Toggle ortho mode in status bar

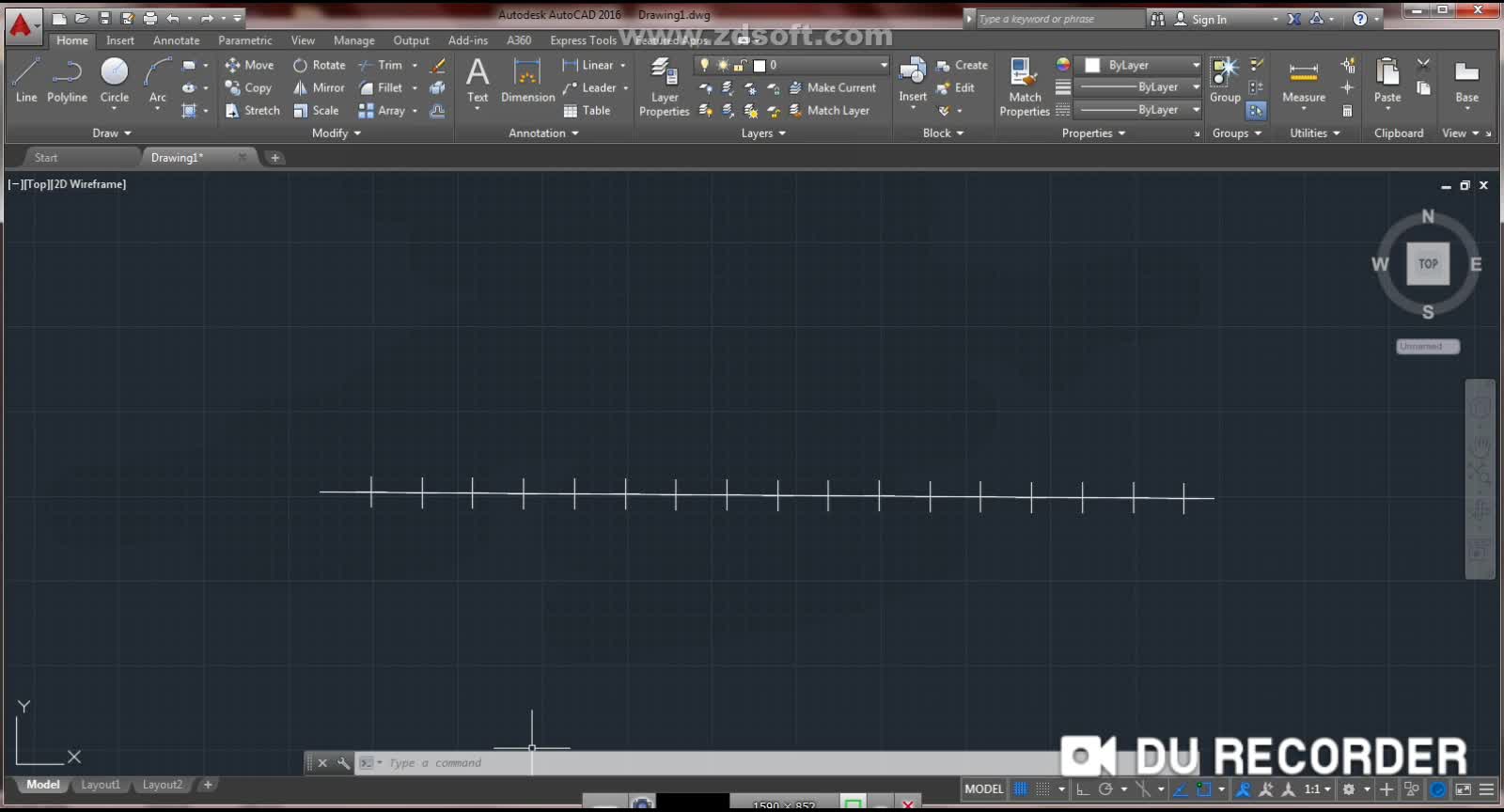(1082, 789)
